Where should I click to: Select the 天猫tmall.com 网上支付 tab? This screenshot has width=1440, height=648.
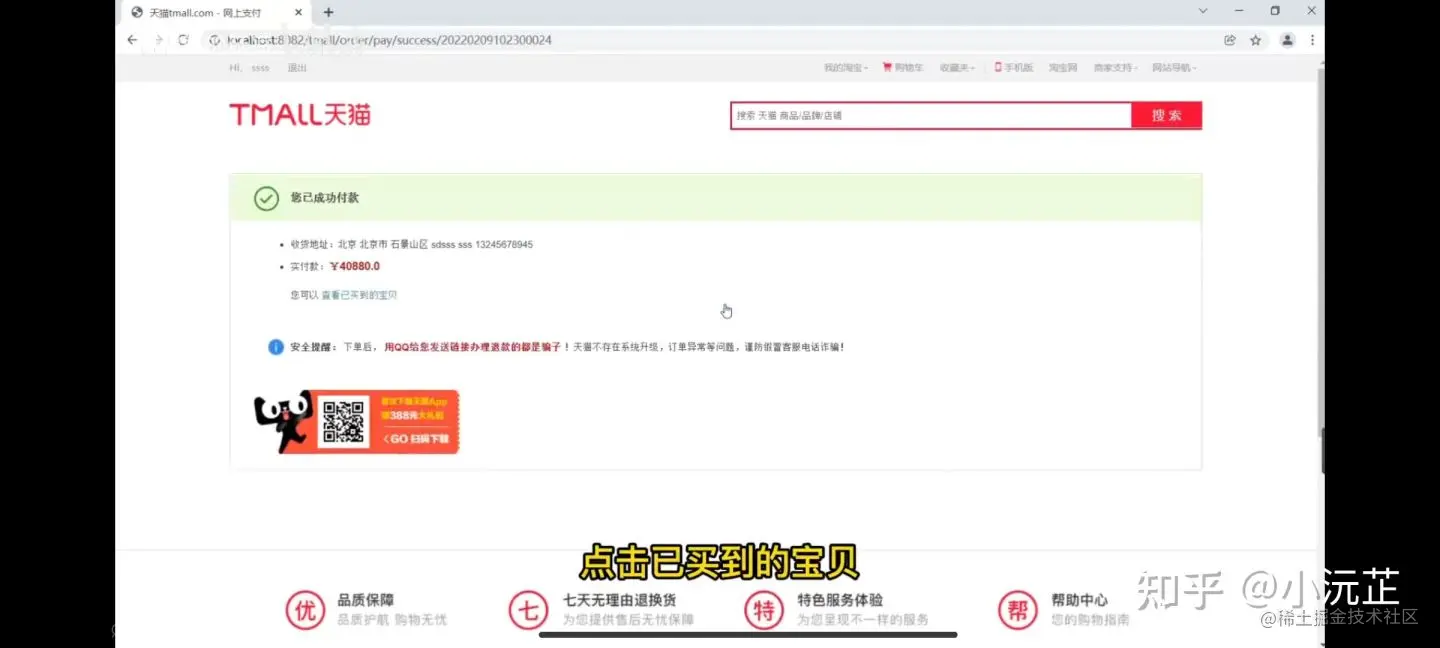(x=215, y=12)
